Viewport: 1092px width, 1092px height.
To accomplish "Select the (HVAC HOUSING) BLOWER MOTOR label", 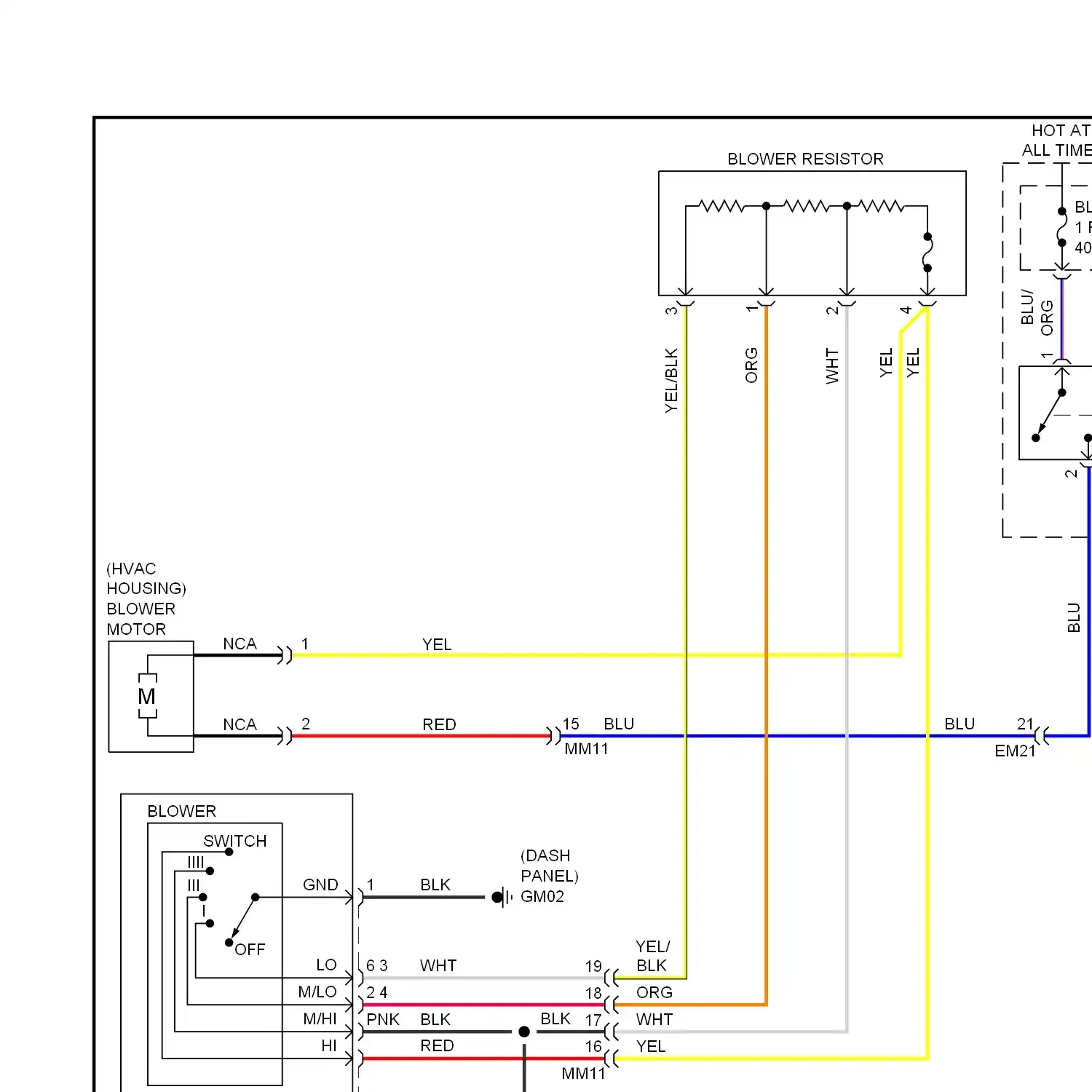I will pyautogui.click(x=146, y=598).
